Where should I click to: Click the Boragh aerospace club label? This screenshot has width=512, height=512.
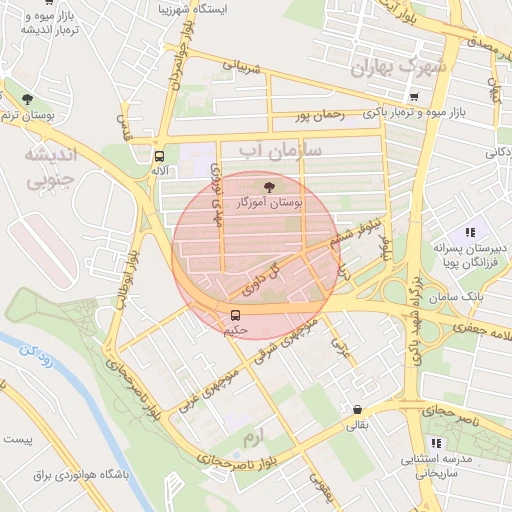click(x=81, y=475)
